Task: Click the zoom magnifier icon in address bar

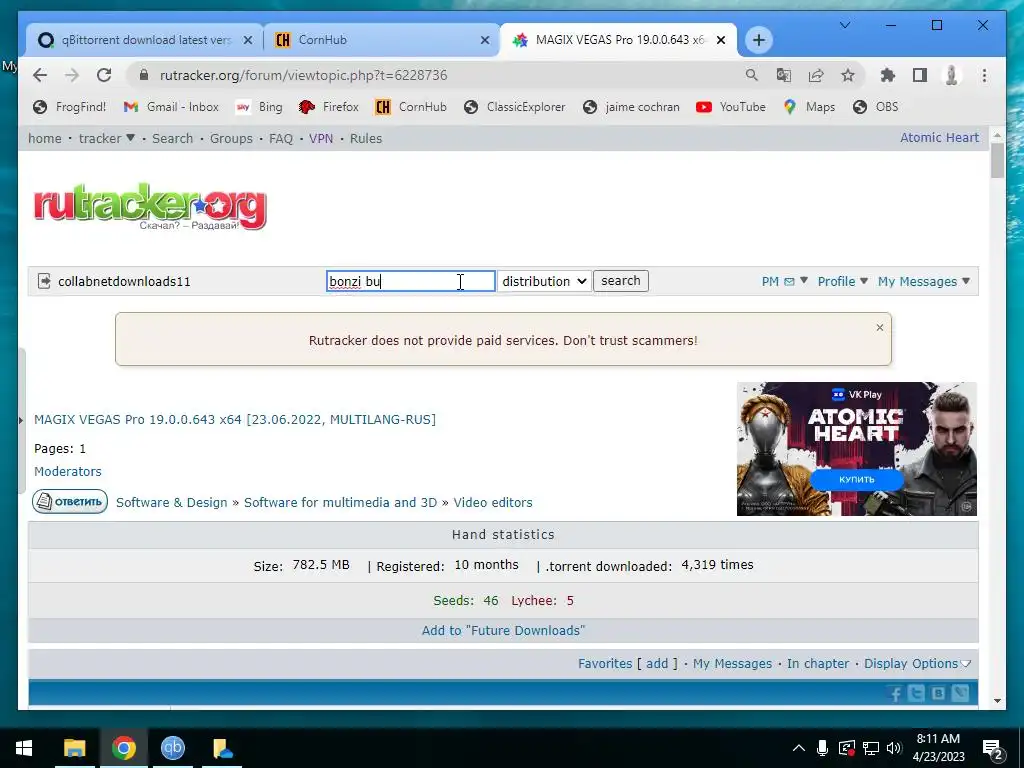Action: pos(752,75)
